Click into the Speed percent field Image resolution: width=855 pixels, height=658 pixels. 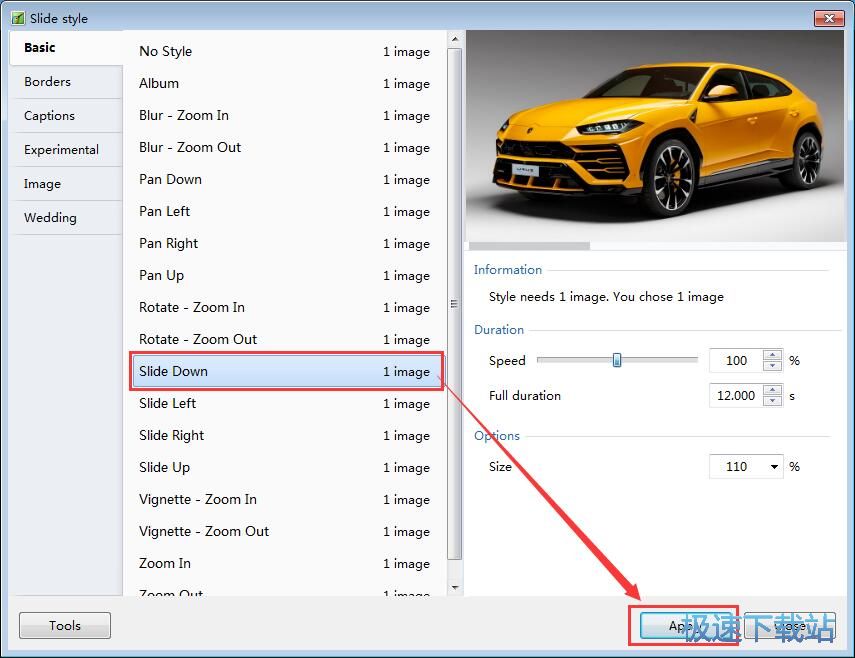736,360
